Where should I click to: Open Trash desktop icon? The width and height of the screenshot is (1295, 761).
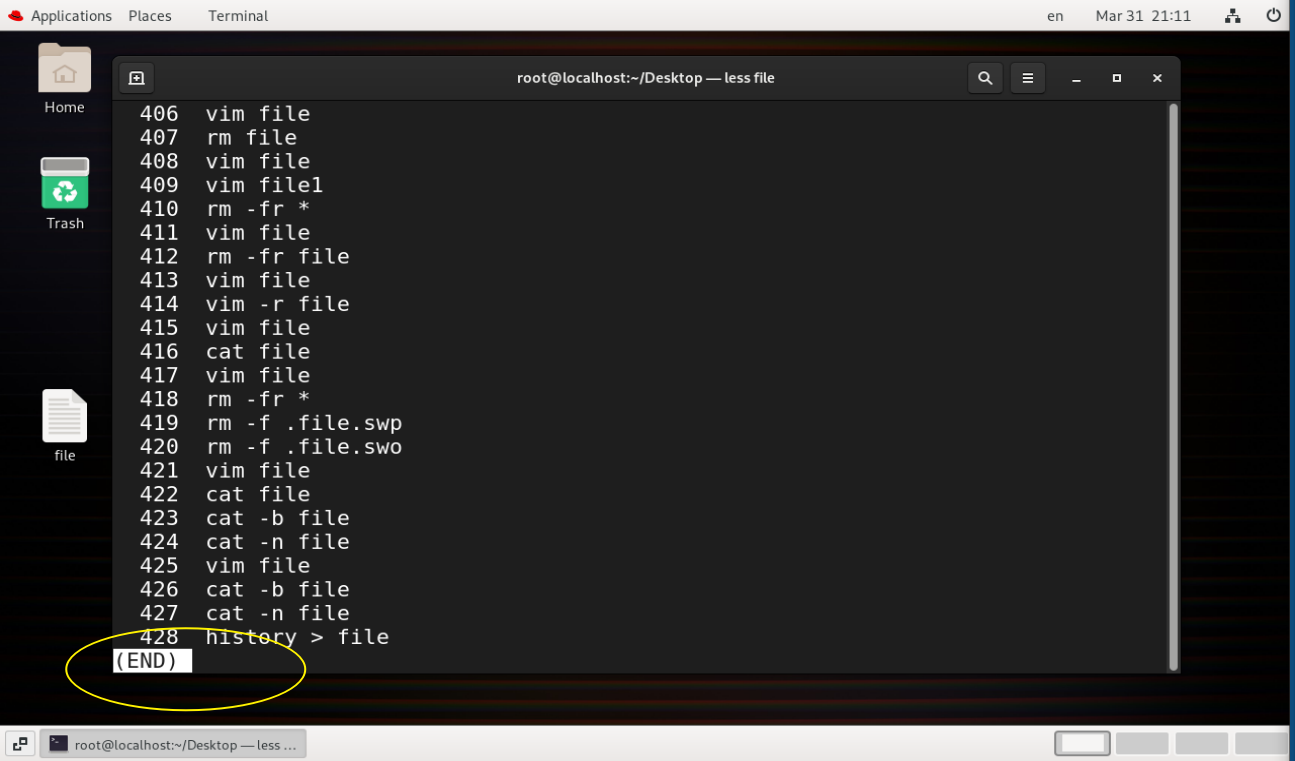(64, 194)
